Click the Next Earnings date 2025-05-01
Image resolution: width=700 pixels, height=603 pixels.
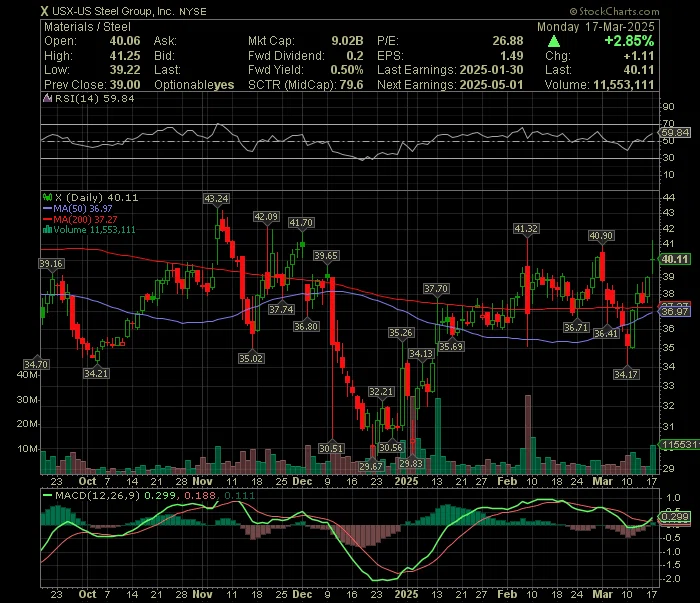click(x=491, y=85)
